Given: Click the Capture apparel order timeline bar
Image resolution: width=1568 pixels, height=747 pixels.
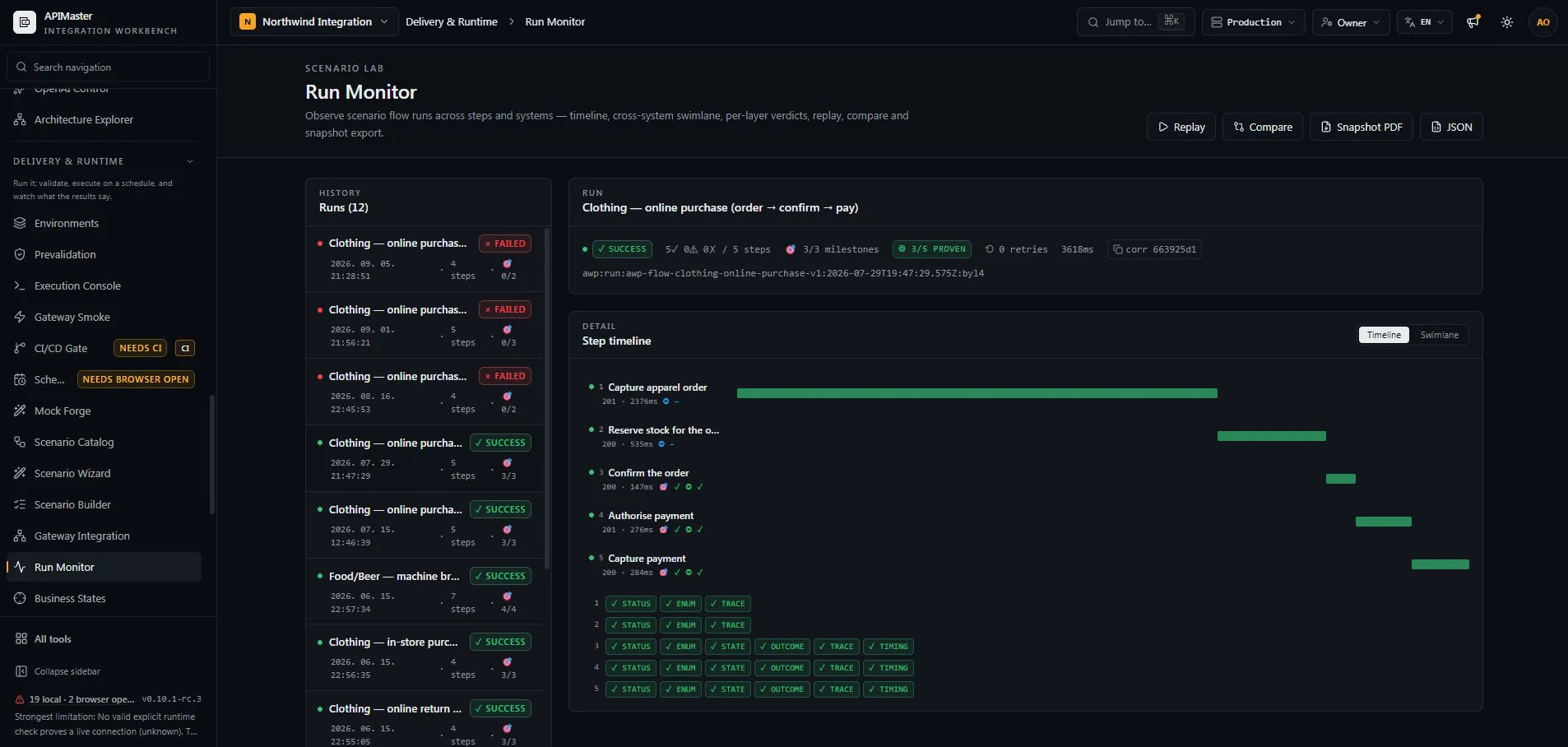Looking at the screenshot, I should coord(977,393).
